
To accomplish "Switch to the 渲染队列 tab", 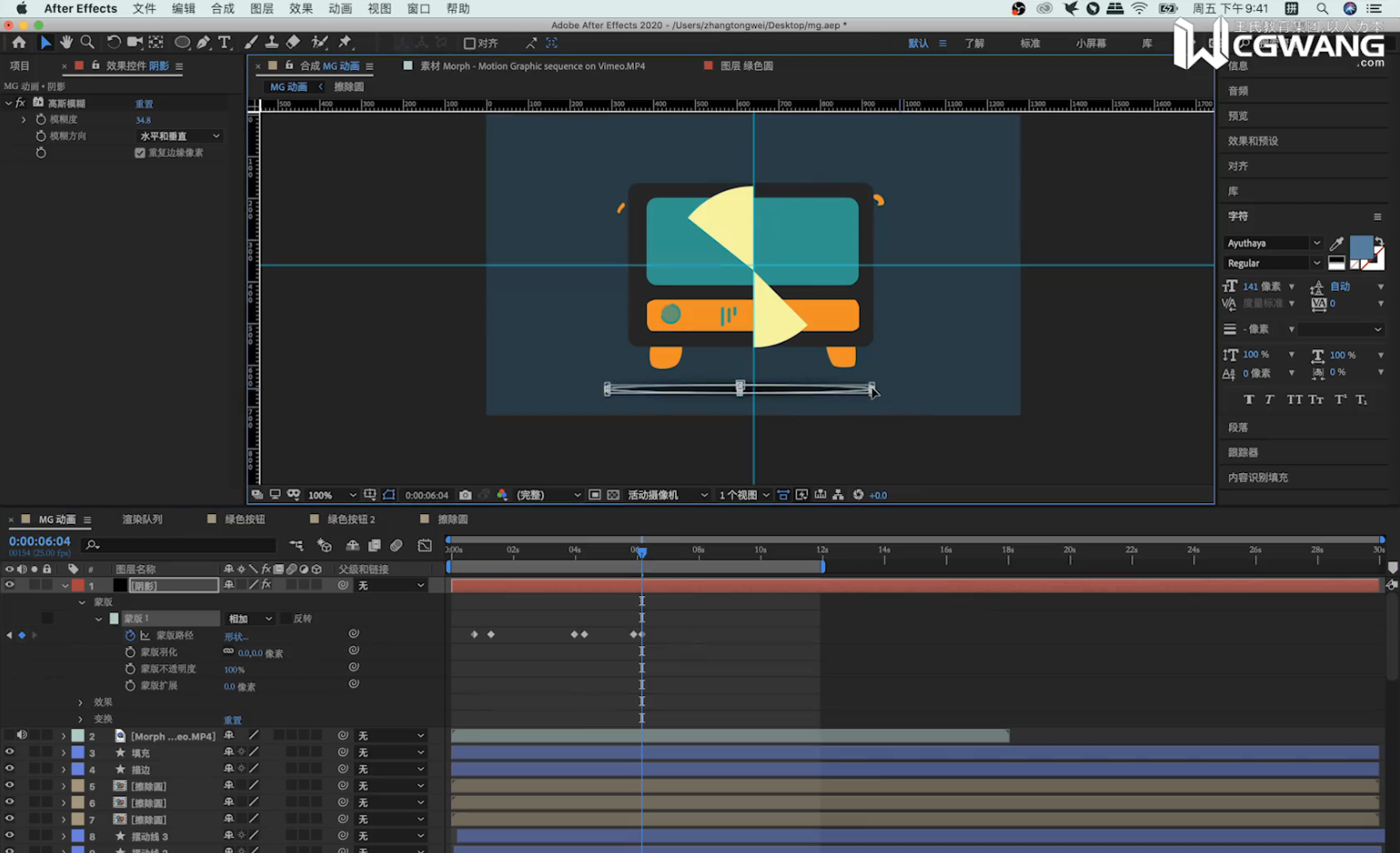I will 142,519.
